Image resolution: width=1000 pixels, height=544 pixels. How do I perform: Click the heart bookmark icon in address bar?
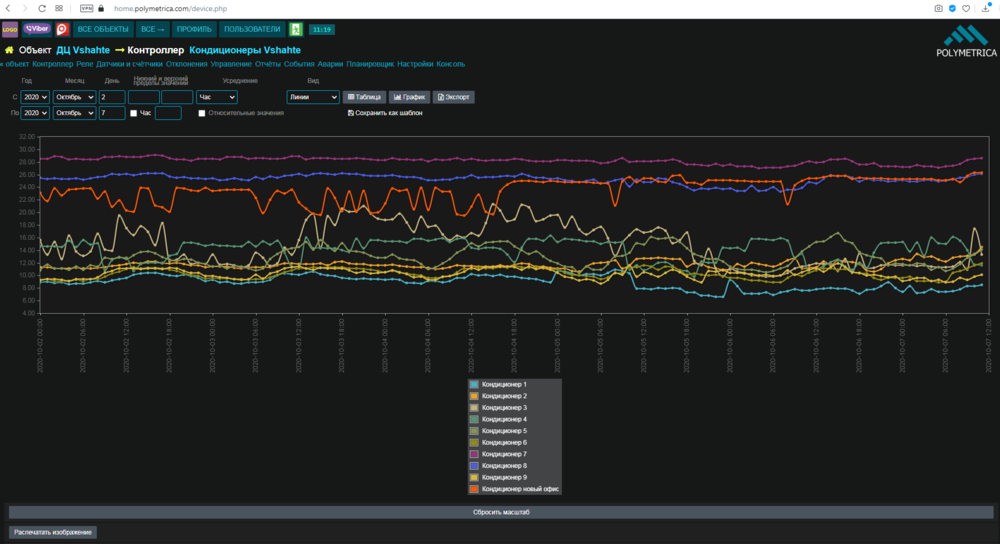(x=966, y=8)
